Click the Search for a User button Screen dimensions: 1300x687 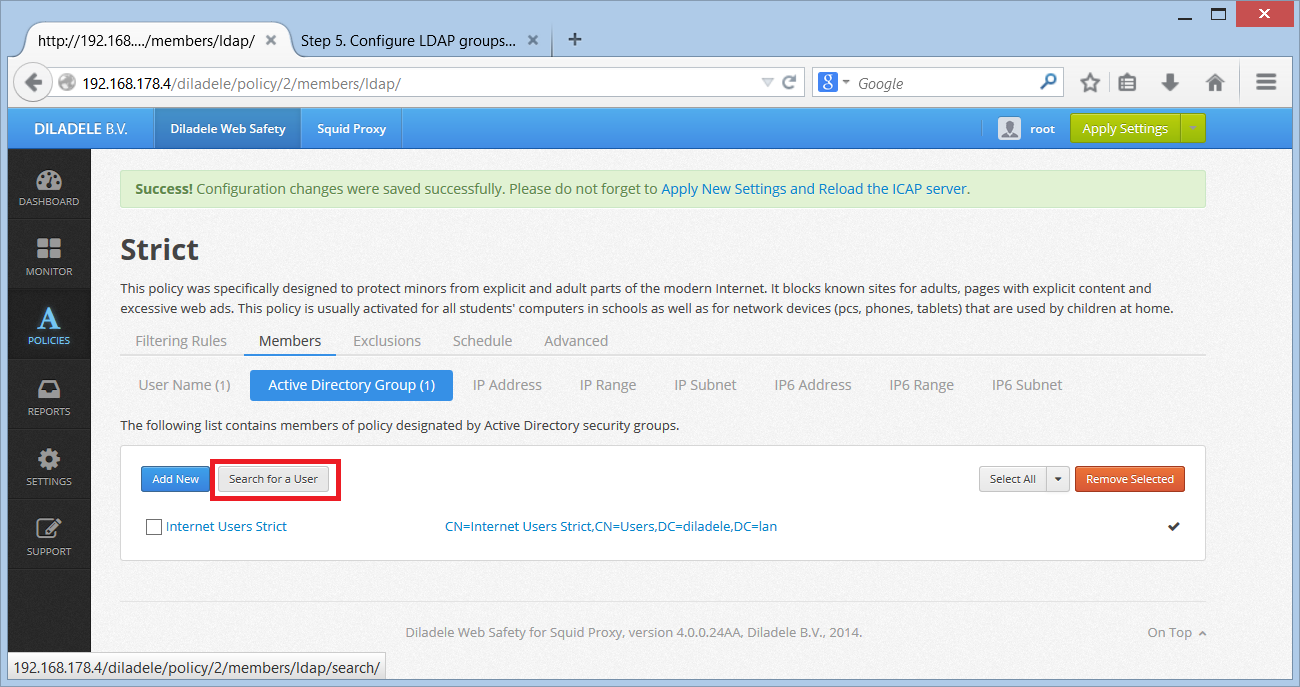pos(273,479)
